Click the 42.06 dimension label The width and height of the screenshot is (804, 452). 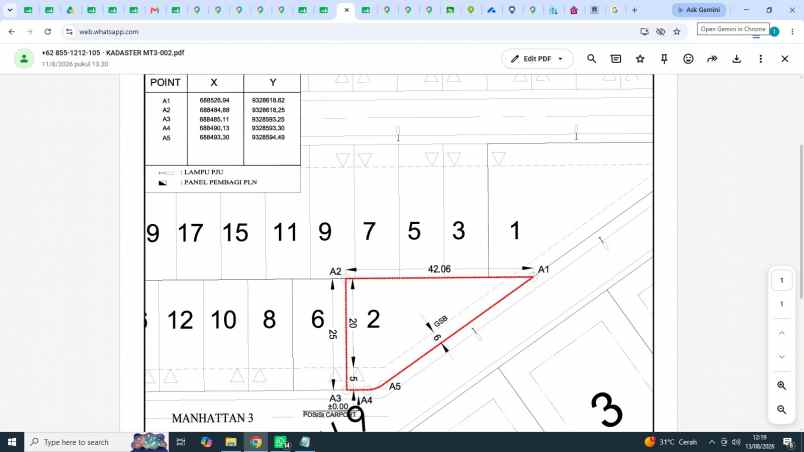[439, 269]
